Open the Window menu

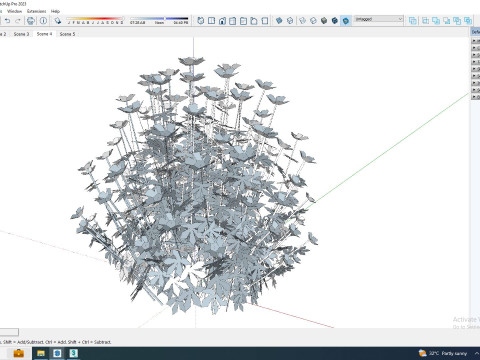click(14, 11)
